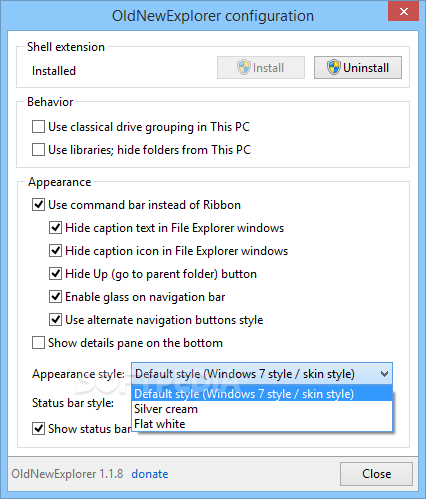Pick Flat white appearance style
The image size is (426, 499).
pyautogui.click(x=262, y=424)
